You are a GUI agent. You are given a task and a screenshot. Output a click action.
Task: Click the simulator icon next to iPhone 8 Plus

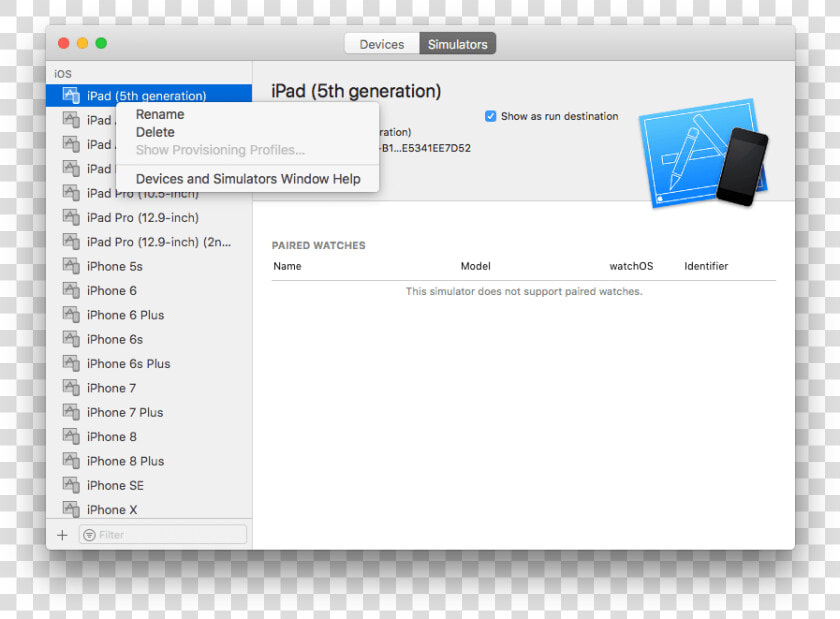(71, 460)
